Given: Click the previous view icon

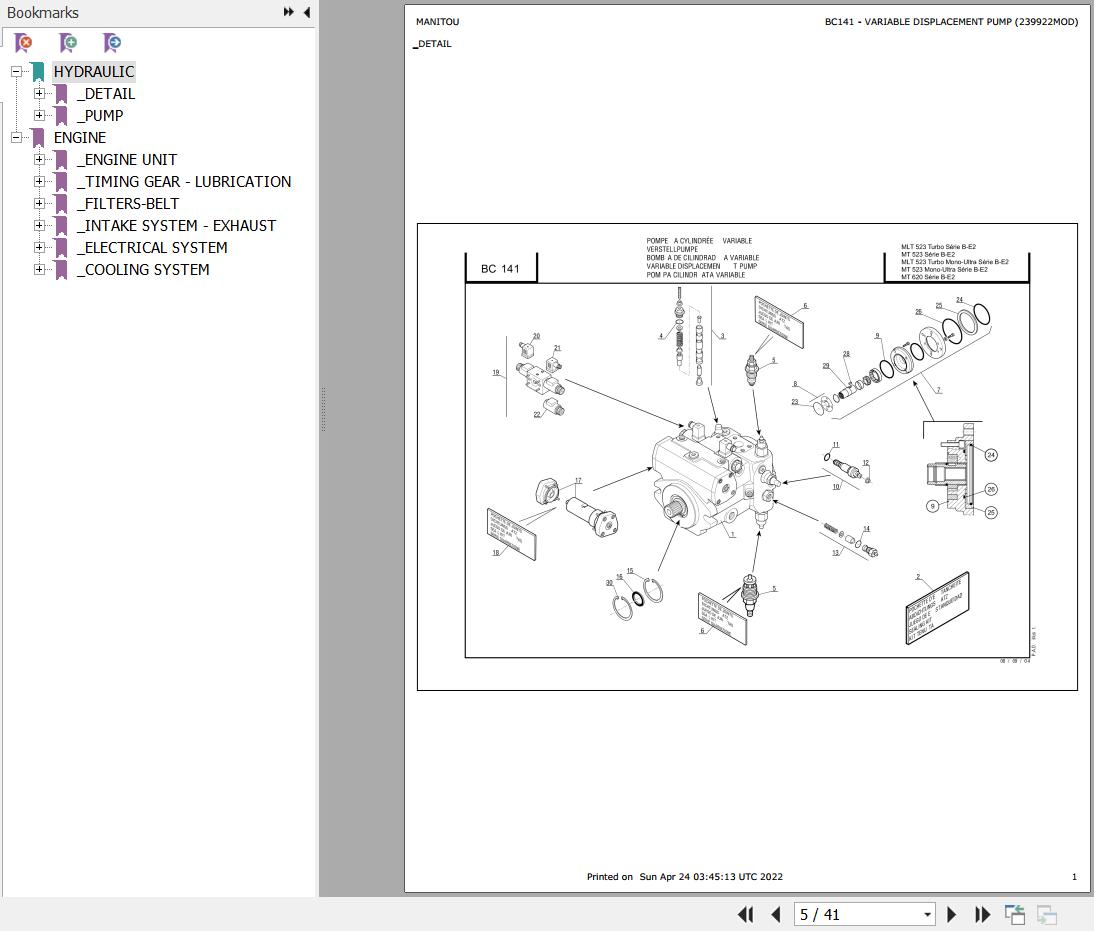Looking at the screenshot, I should tap(1014, 914).
